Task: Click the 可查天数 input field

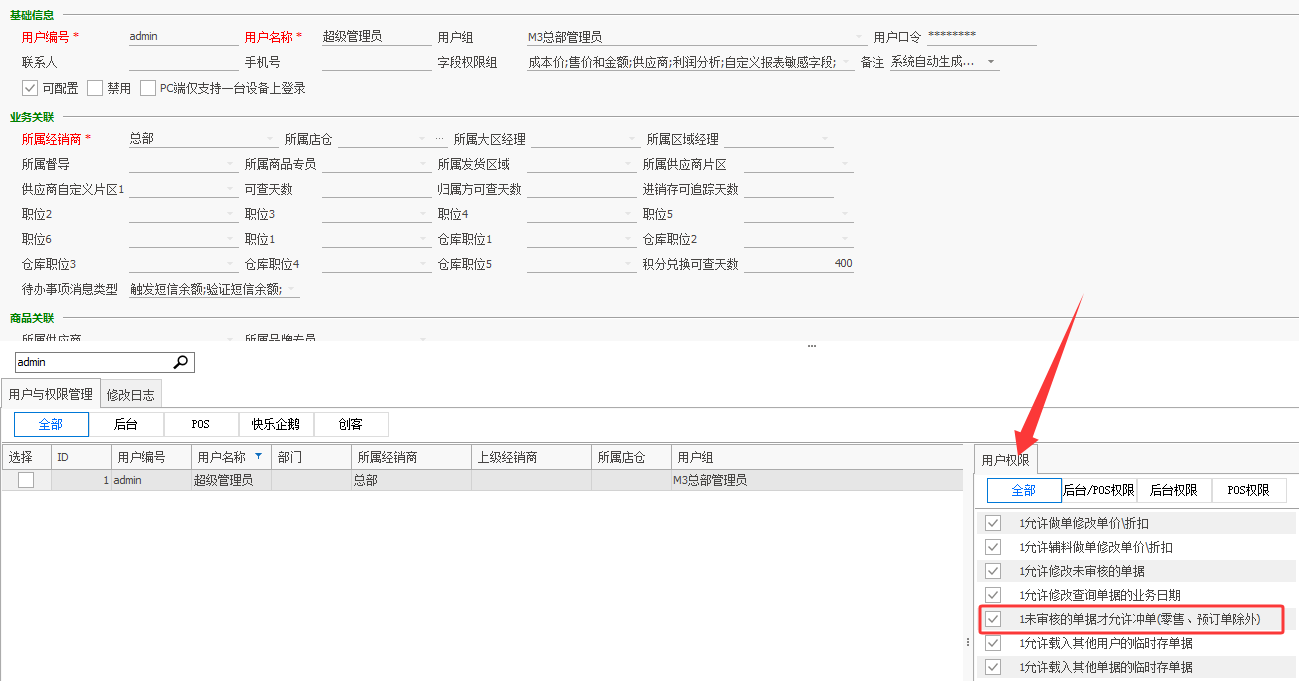Action: pos(376,189)
